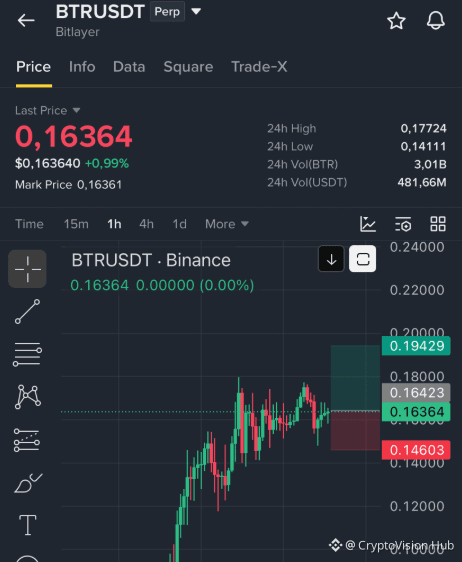Screen dimensions: 462x562
Task: Click the green 0.16364 current price label
Action: [416, 412]
